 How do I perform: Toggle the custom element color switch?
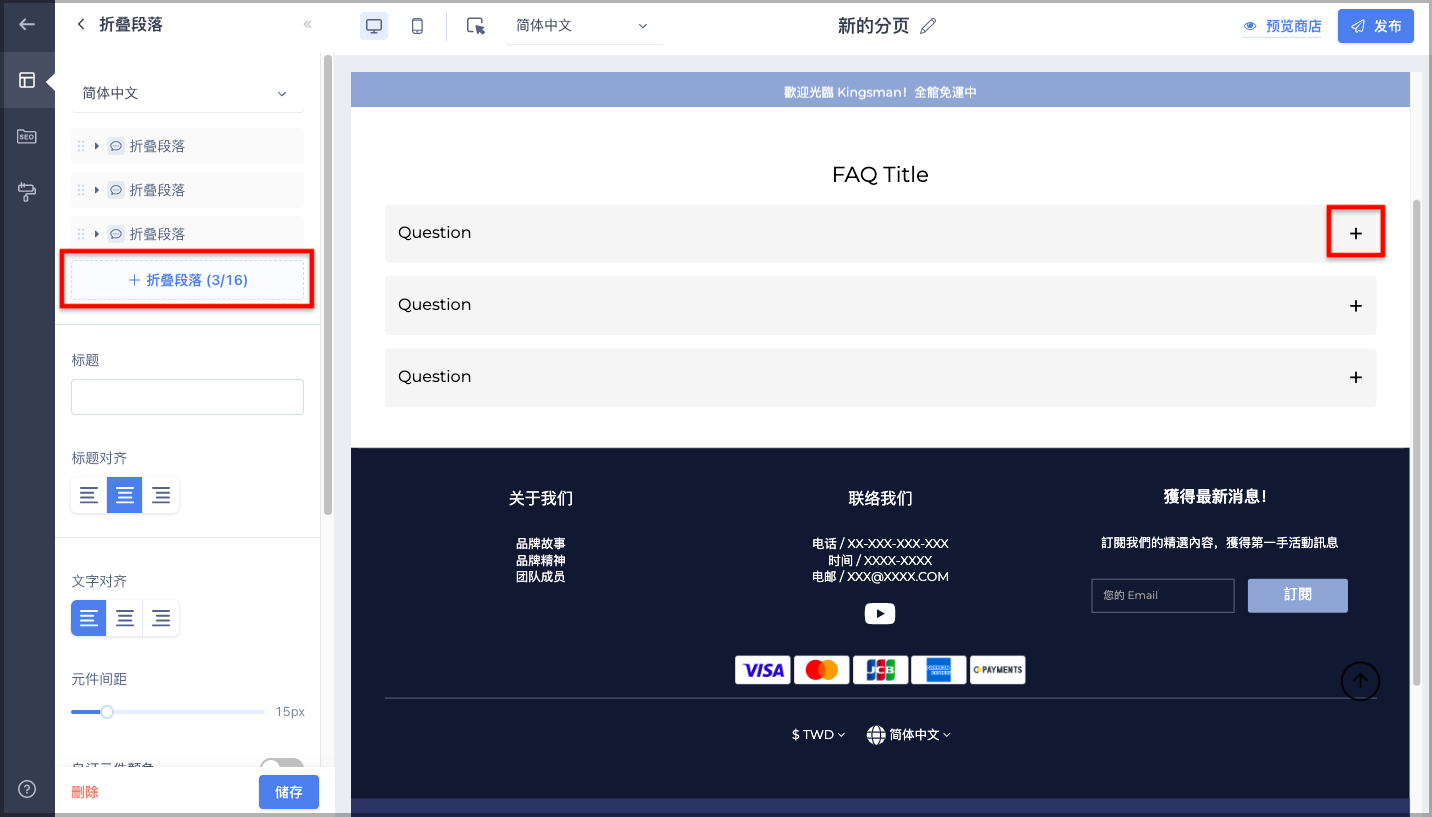click(281, 766)
